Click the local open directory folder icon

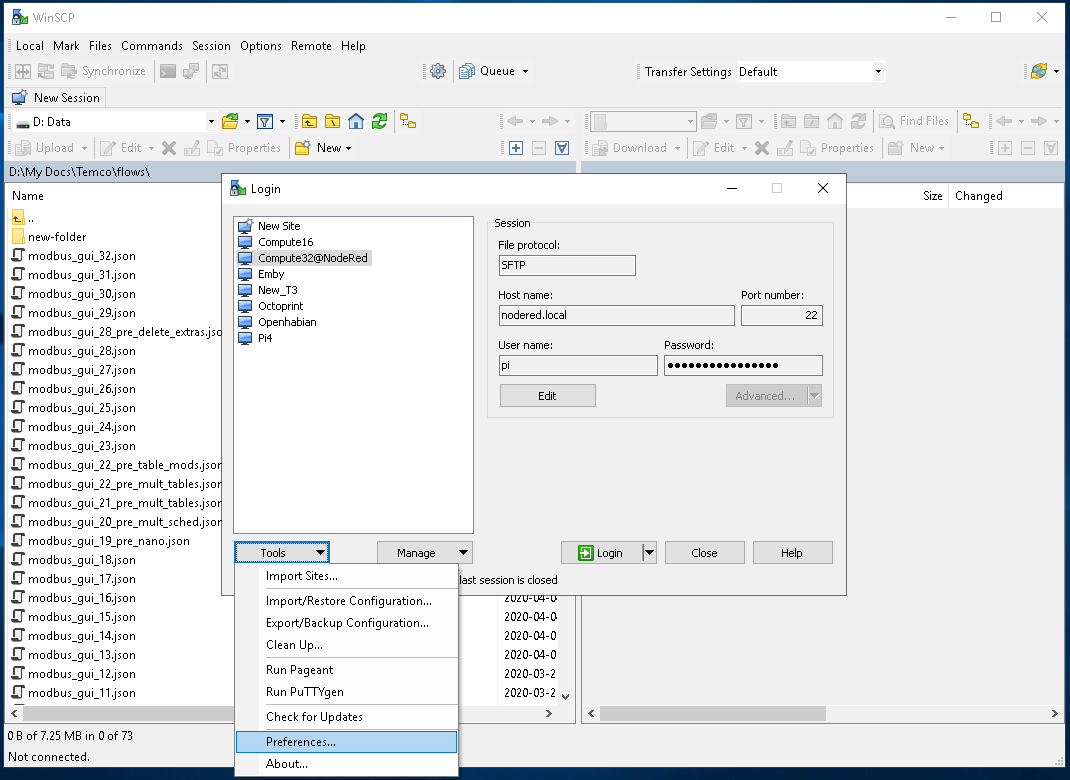[x=231, y=121]
